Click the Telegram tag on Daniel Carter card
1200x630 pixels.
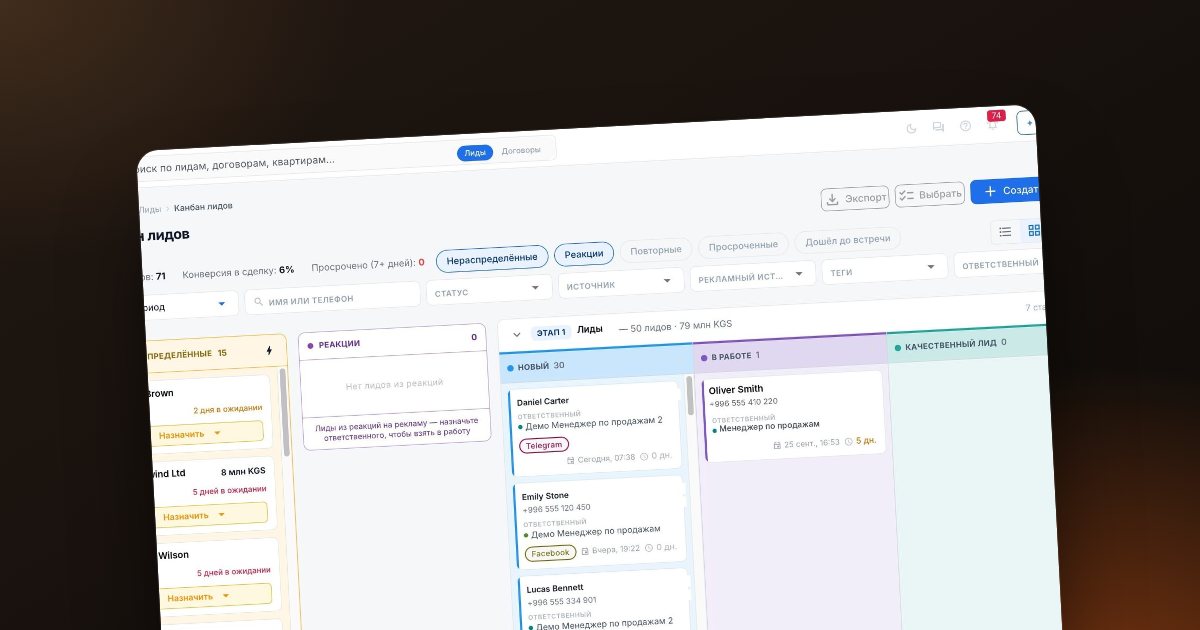[x=545, y=445]
